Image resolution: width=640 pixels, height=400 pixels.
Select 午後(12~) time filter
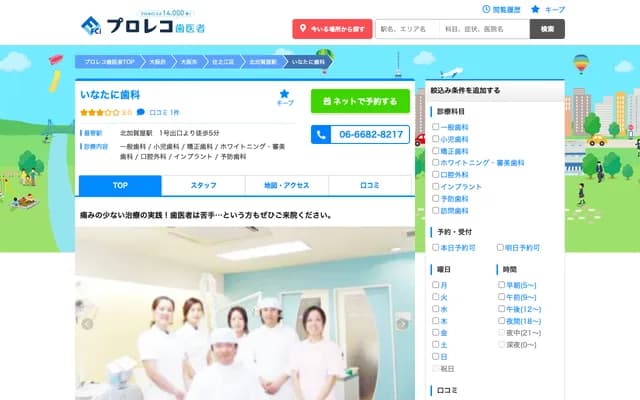[501, 309]
